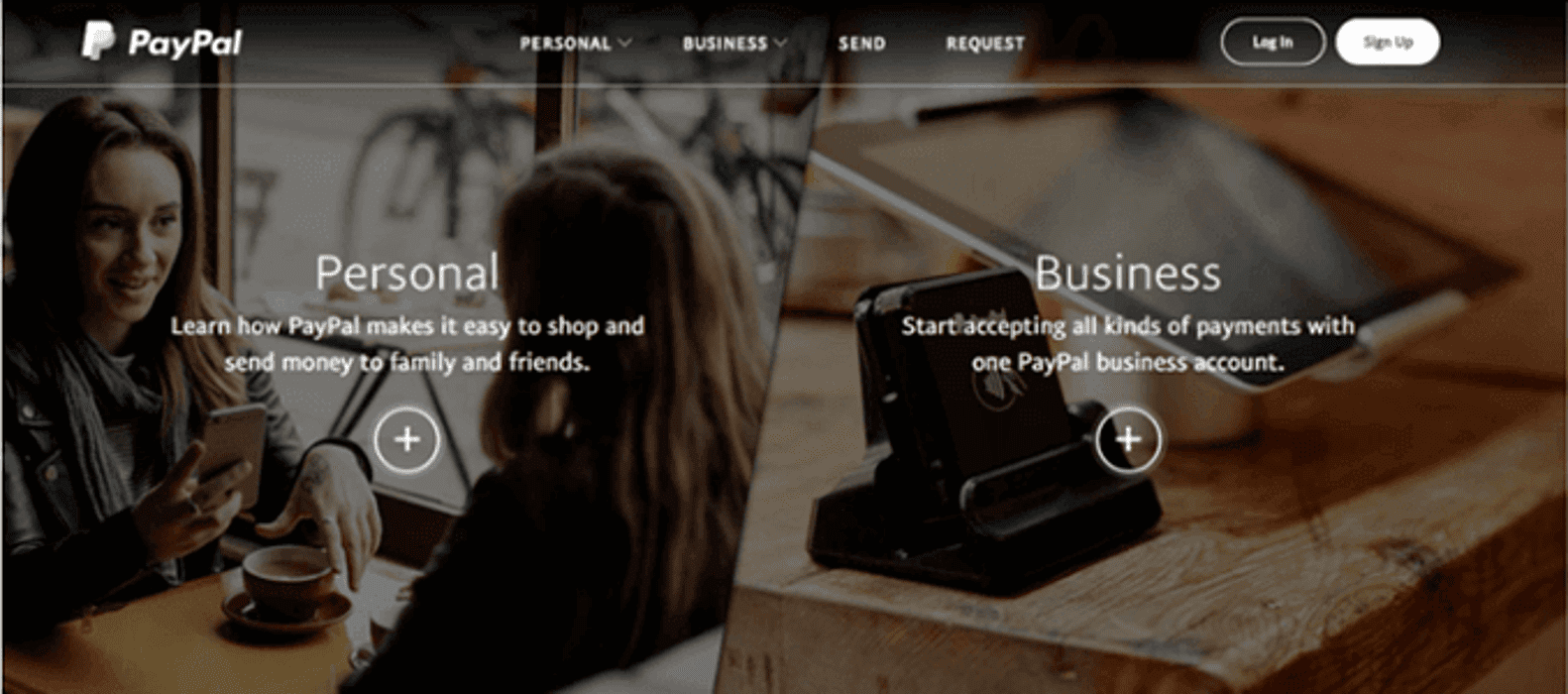Click the PayPal logo icon
This screenshot has height=694, width=1568.
point(97,41)
